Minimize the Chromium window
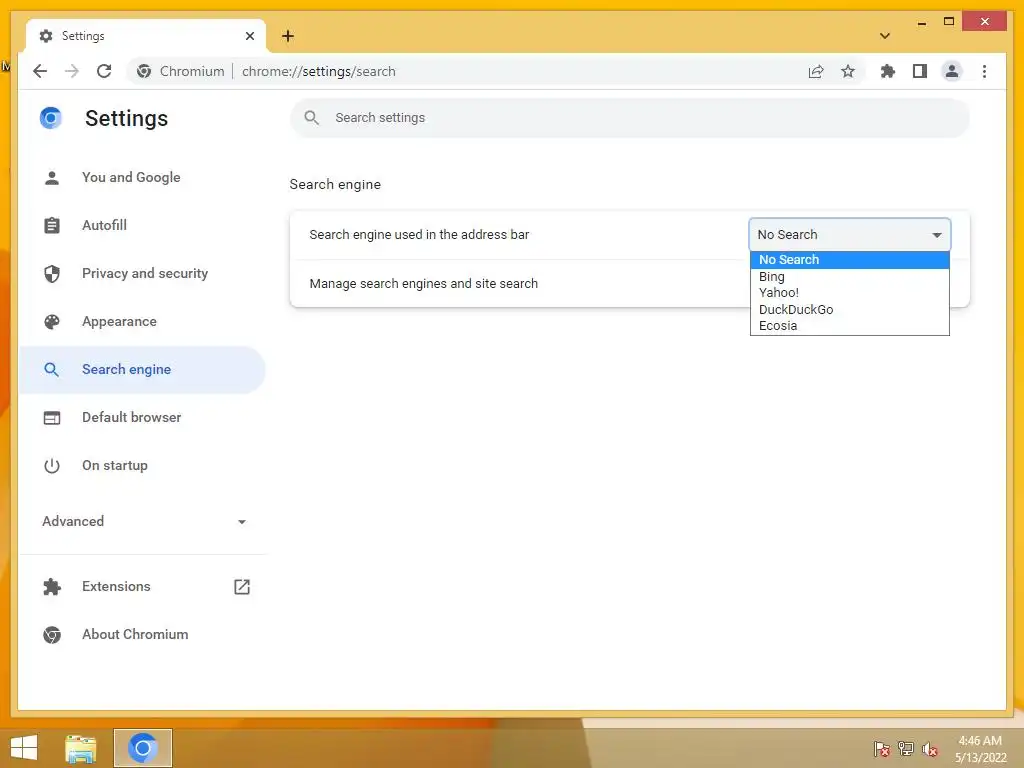The height and width of the screenshot is (768, 1024). (x=921, y=22)
